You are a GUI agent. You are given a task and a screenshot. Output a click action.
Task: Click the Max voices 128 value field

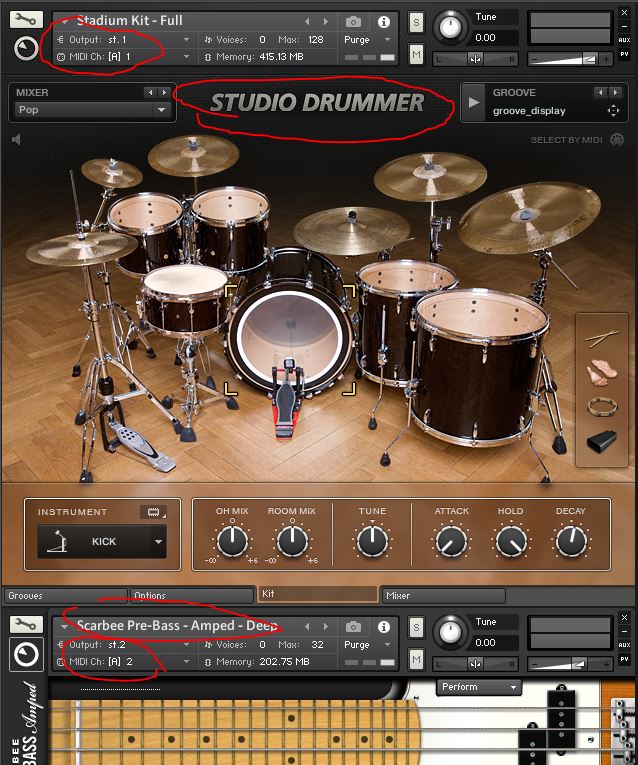tap(316, 40)
